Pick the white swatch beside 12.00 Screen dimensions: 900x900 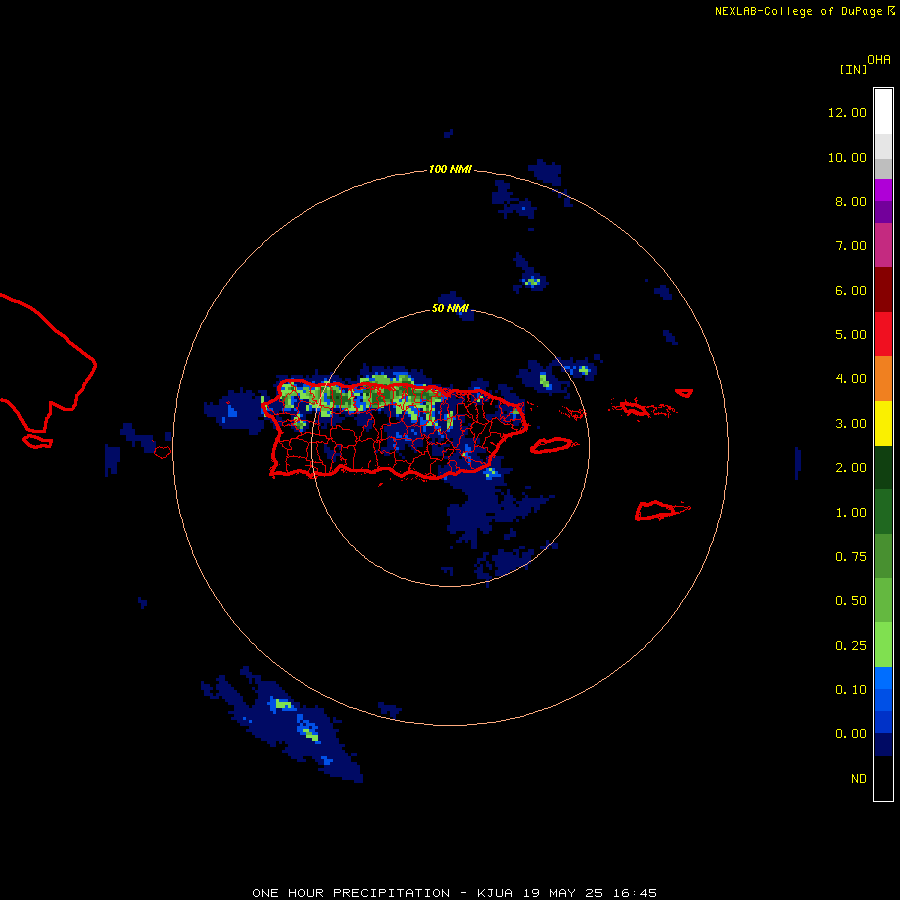[x=883, y=111]
